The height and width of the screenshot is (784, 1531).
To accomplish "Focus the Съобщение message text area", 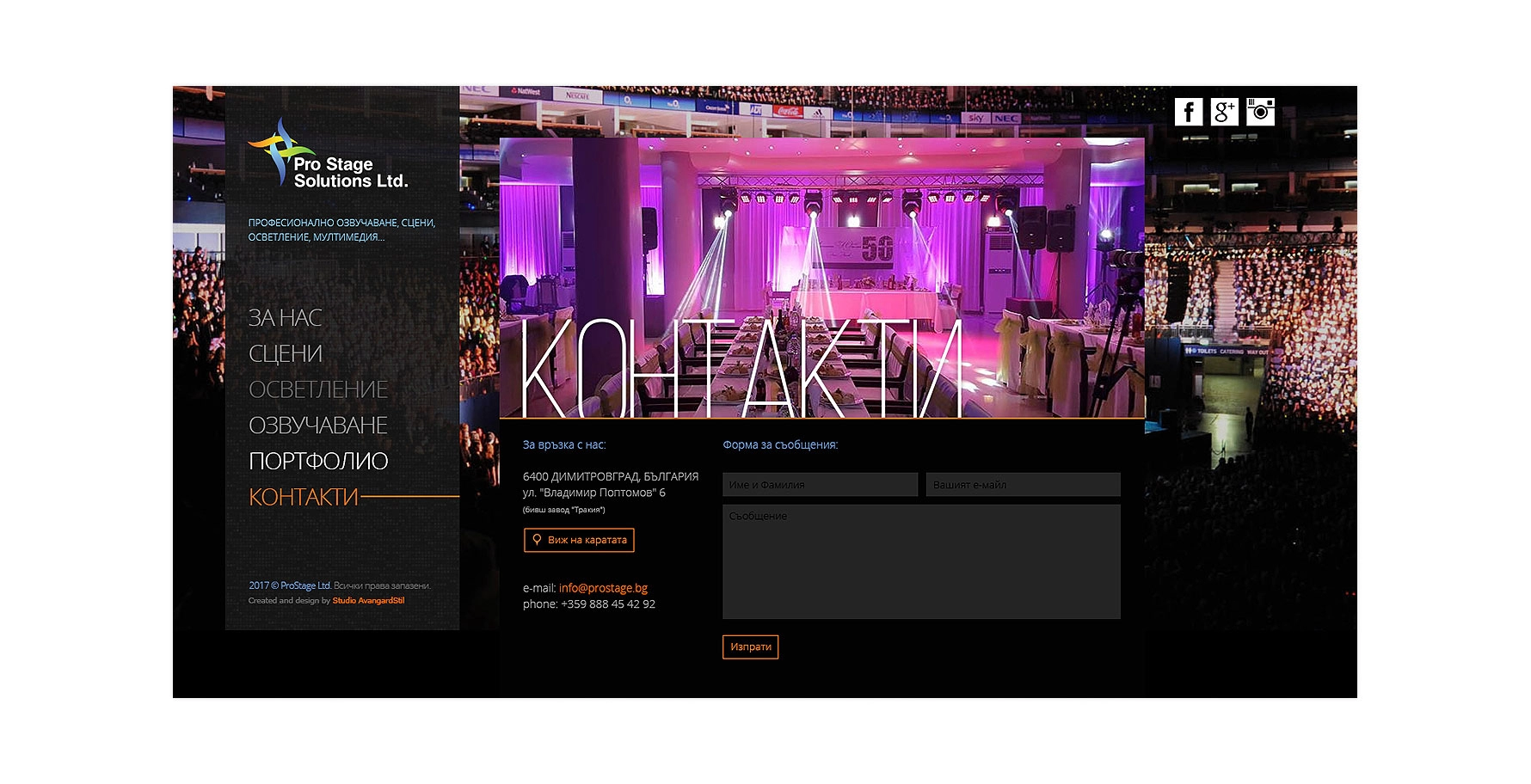I will [x=921, y=562].
